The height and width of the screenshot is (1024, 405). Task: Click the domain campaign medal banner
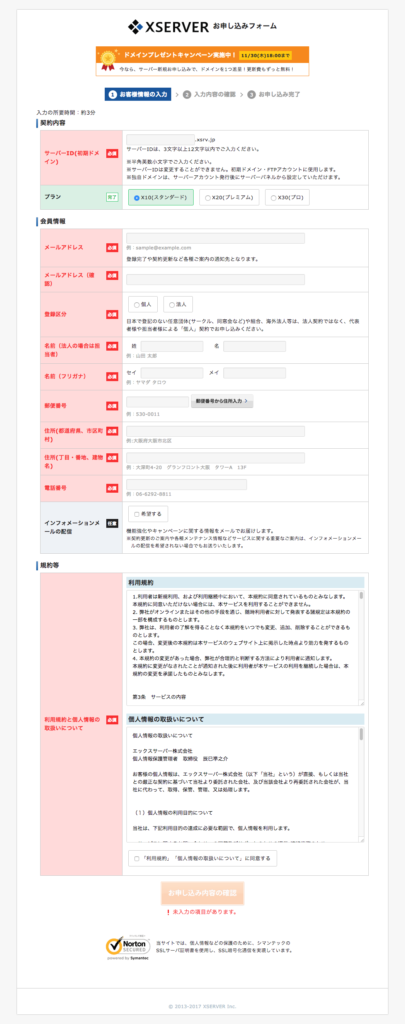click(x=202, y=61)
